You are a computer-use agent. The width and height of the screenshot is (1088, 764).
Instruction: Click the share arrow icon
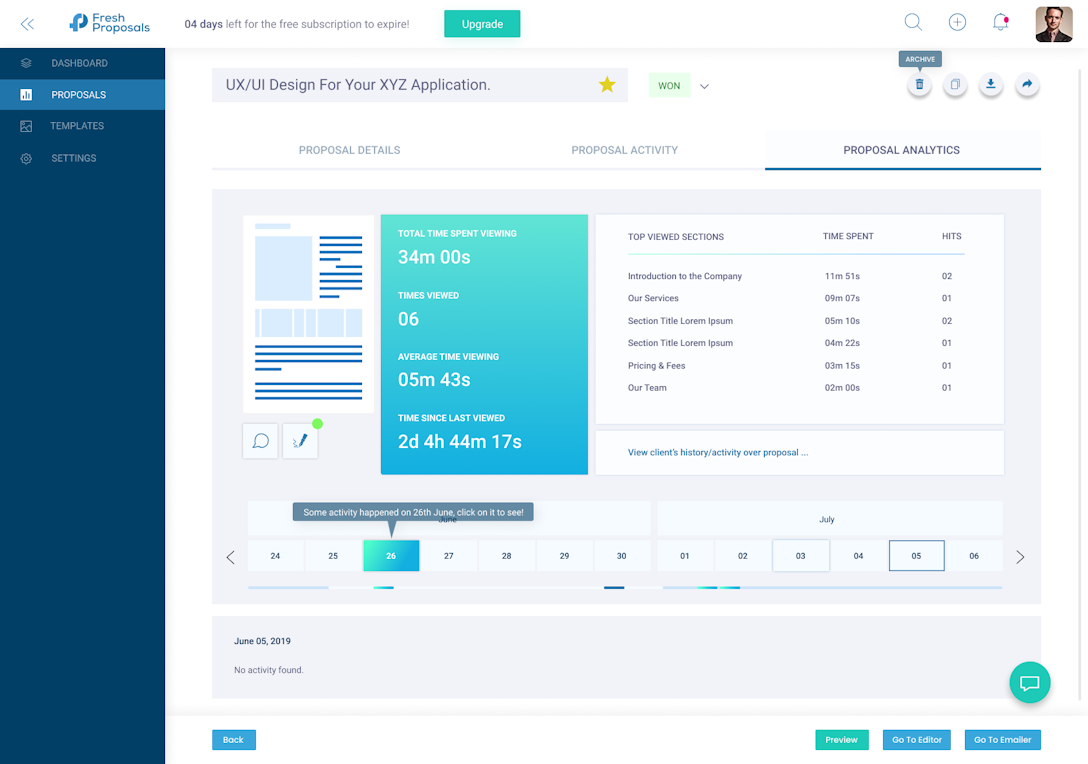pos(1026,85)
